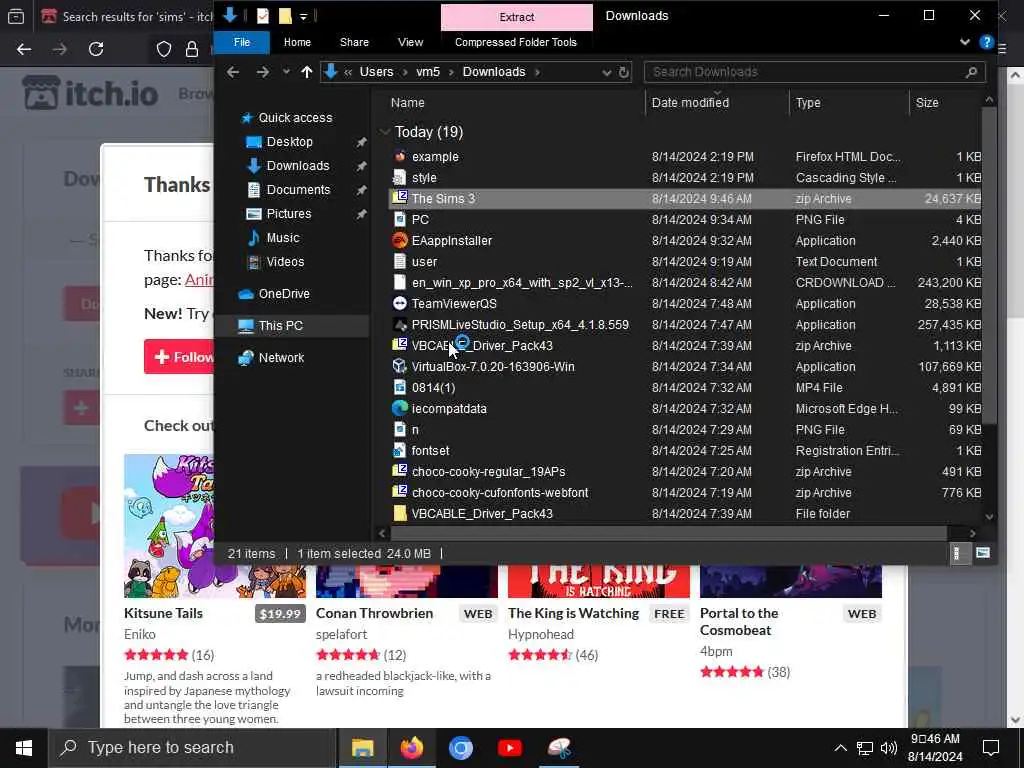Select the EAappInstaller application icon
1024x768 pixels.
click(400, 240)
